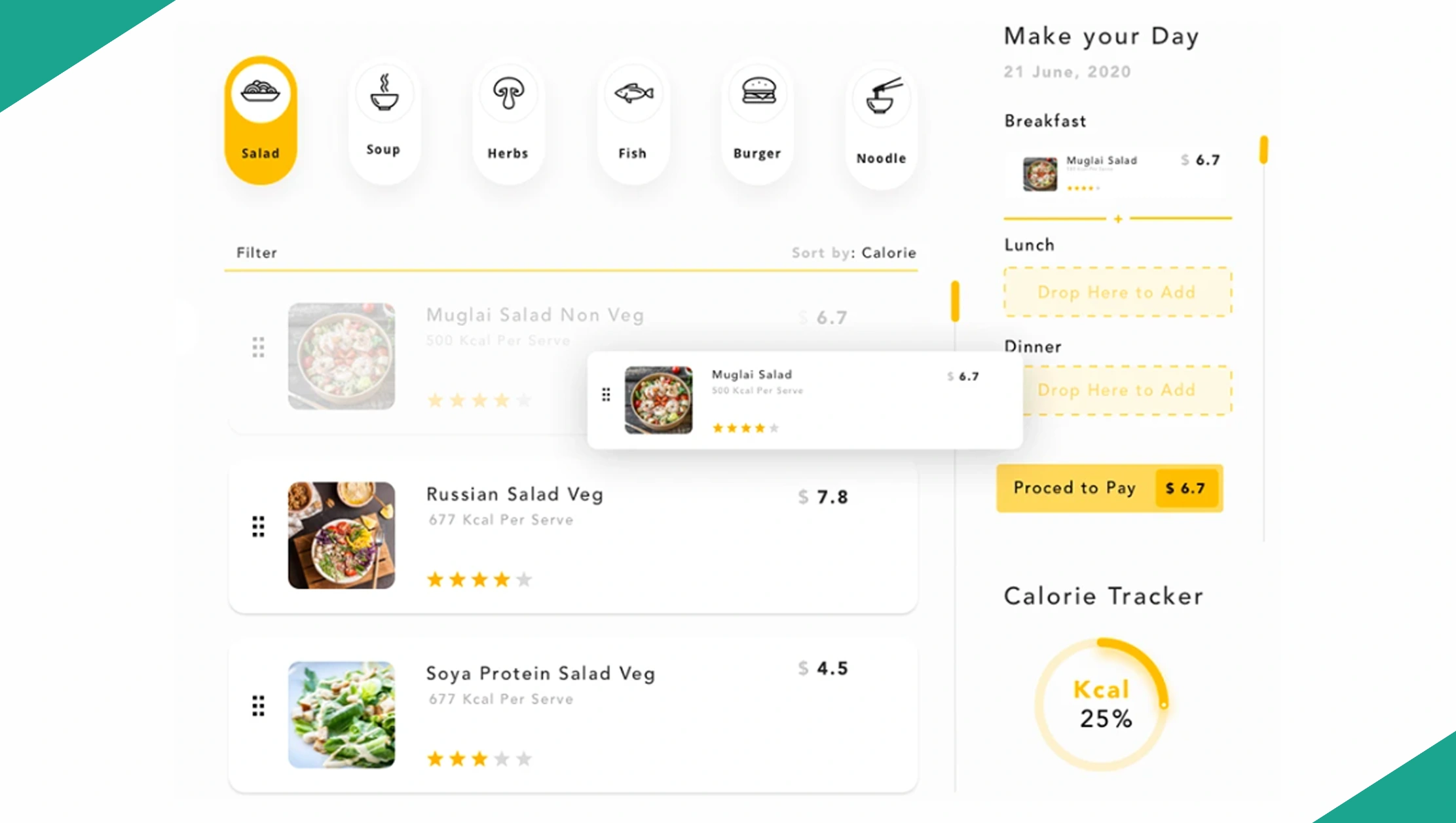Click drag handle of Russian Salad Veg
Viewport: 1456px width, 823px height.
pyautogui.click(x=259, y=526)
